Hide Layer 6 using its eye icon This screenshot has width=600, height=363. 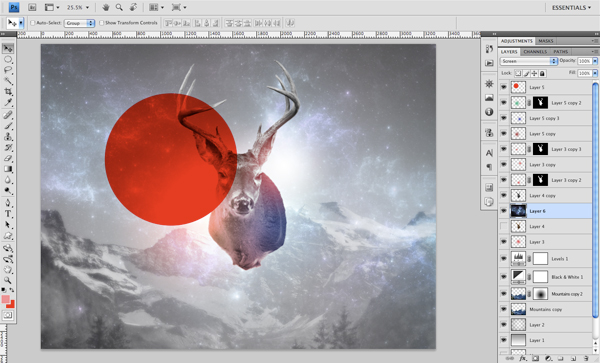click(504, 211)
